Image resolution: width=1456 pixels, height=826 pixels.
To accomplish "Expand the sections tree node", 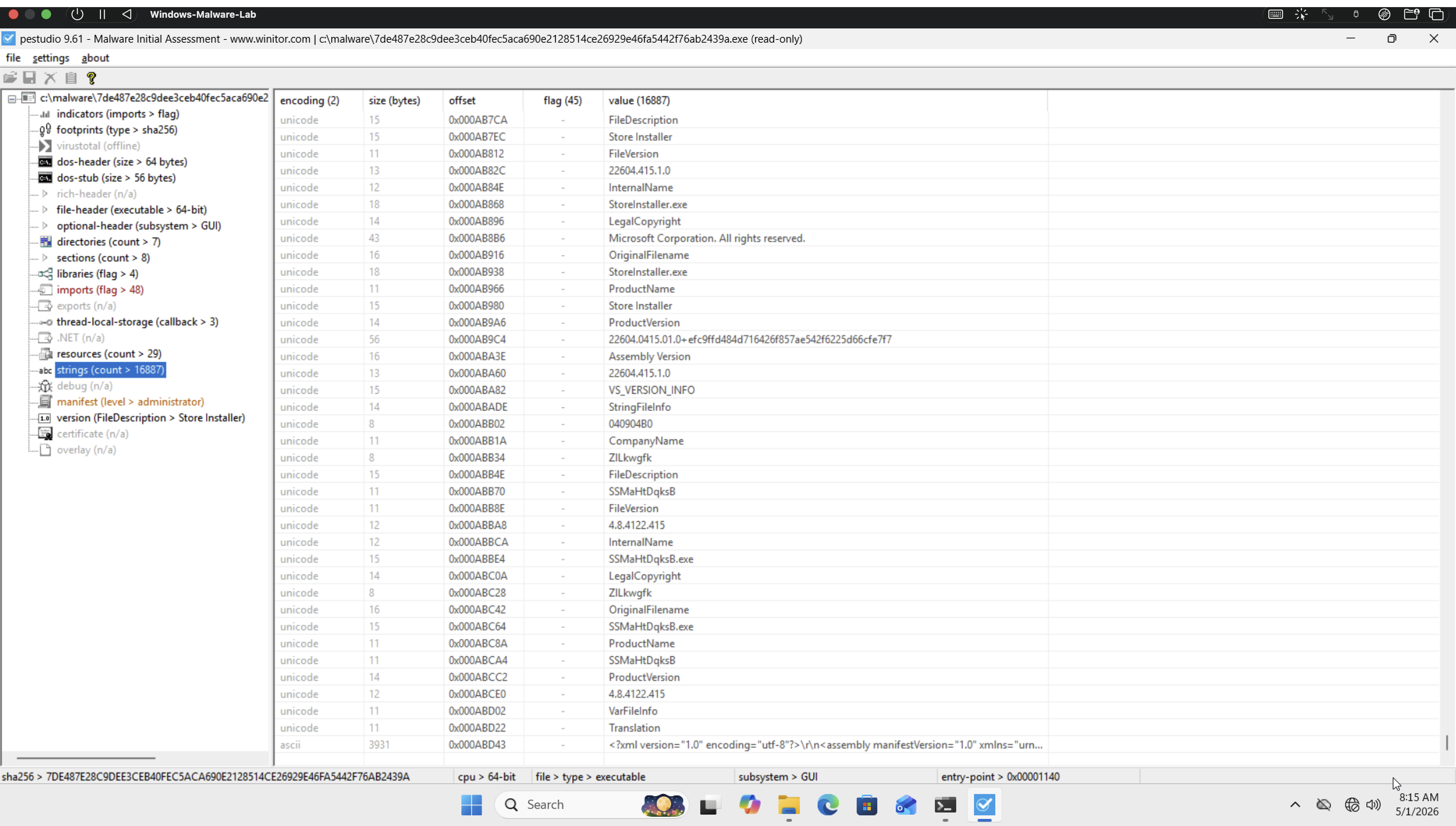I will click(45, 258).
